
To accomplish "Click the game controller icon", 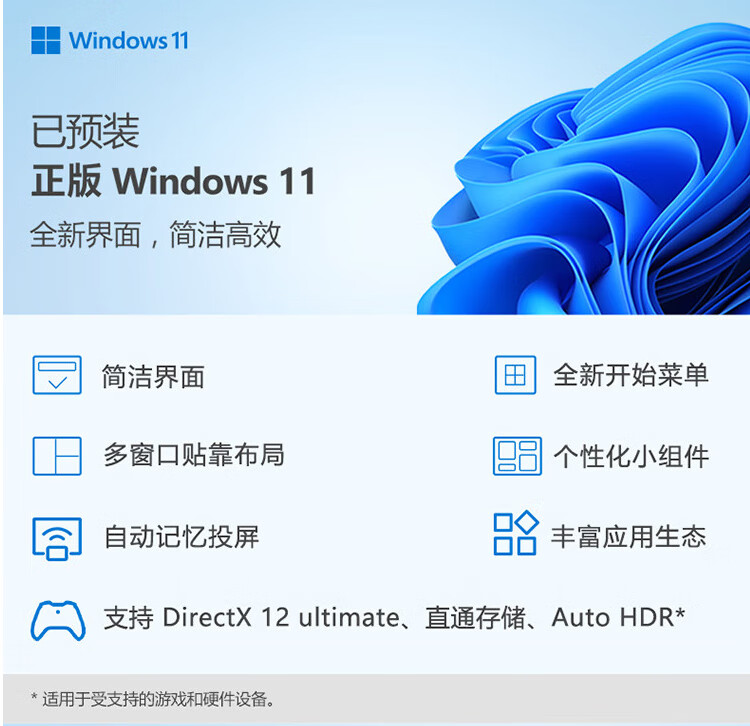I will (58, 620).
